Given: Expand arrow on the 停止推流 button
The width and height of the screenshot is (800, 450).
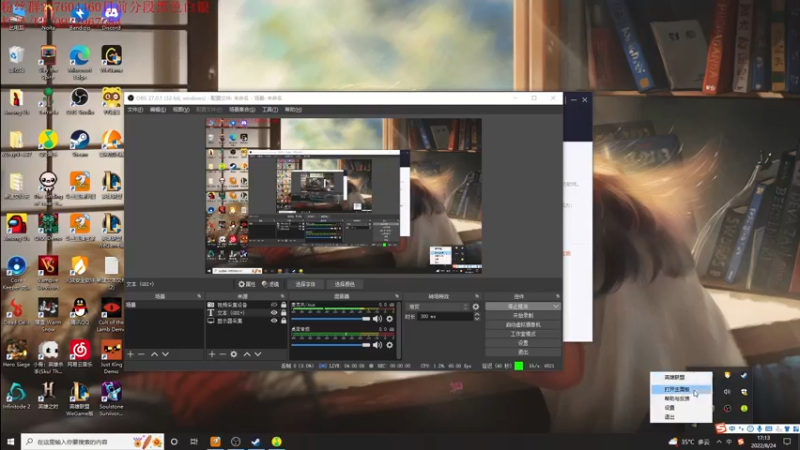Looking at the screenshot, I should click(556, 306).
